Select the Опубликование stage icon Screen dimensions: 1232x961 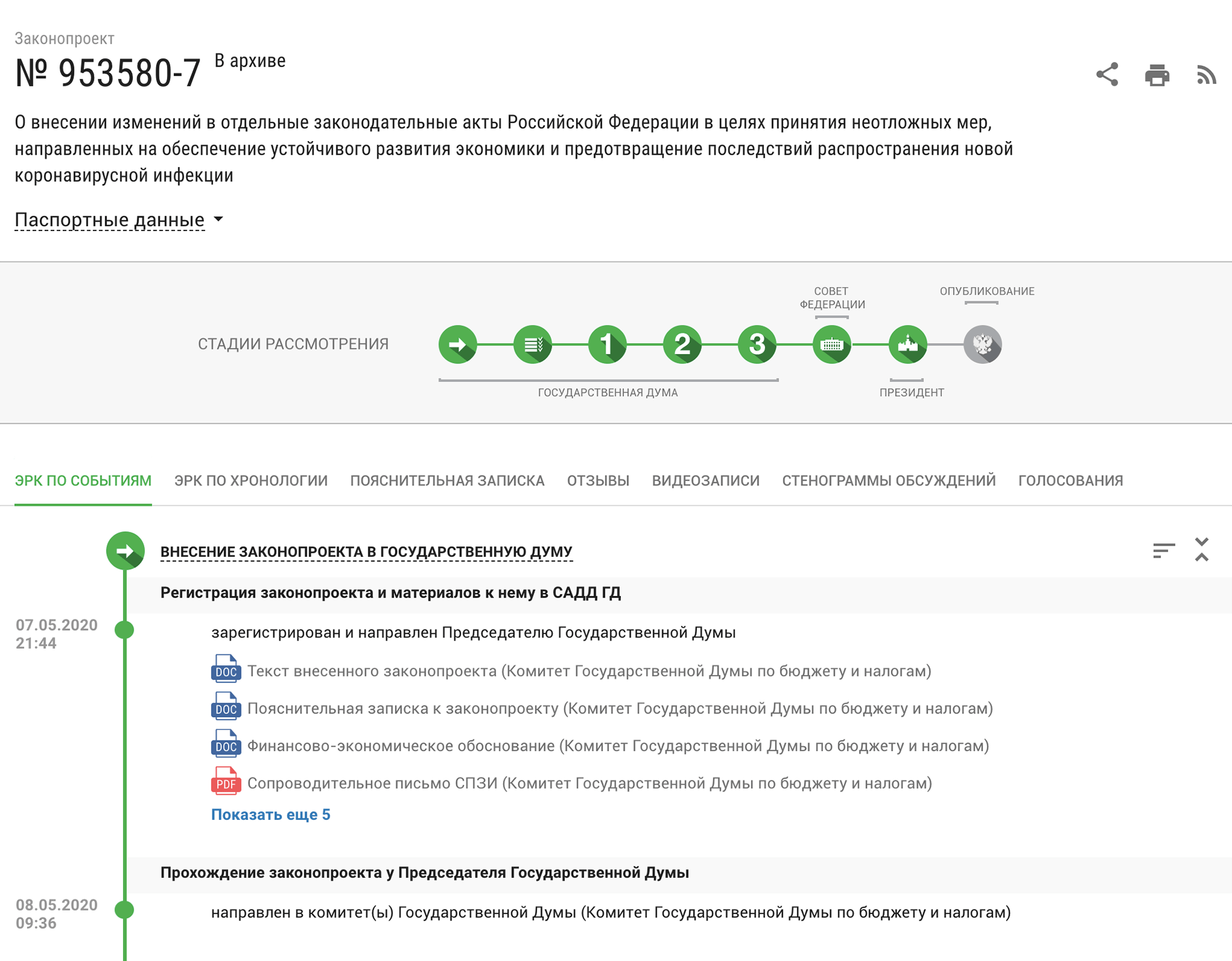pyautogui.click(x=983, y=344)
